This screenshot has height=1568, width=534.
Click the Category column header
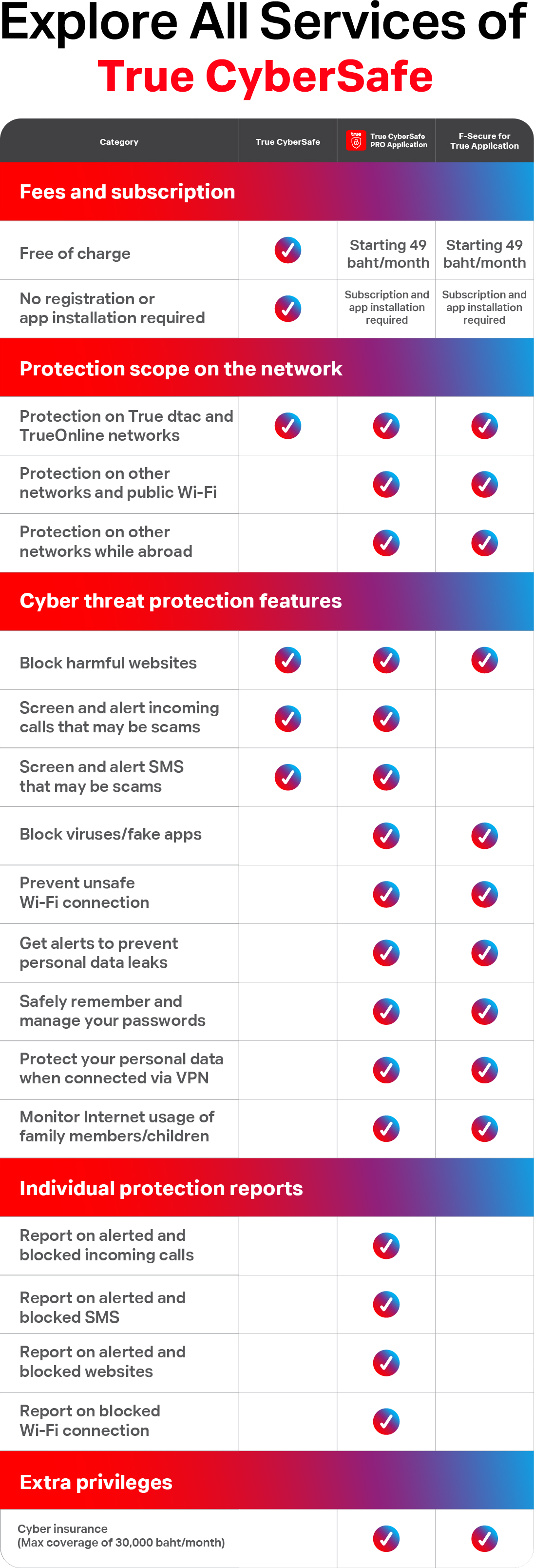(x=119, y=142)
